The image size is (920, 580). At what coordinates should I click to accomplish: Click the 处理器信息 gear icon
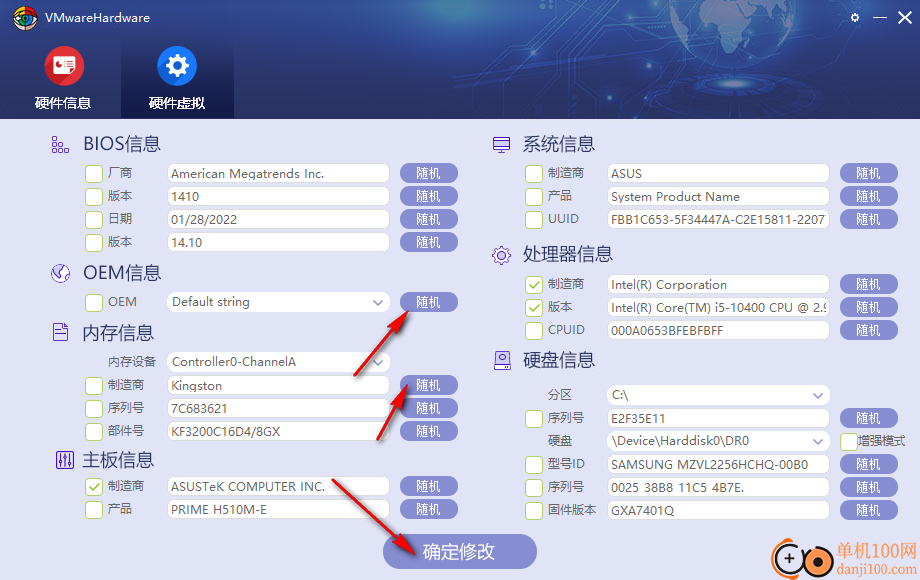(501, 255)
